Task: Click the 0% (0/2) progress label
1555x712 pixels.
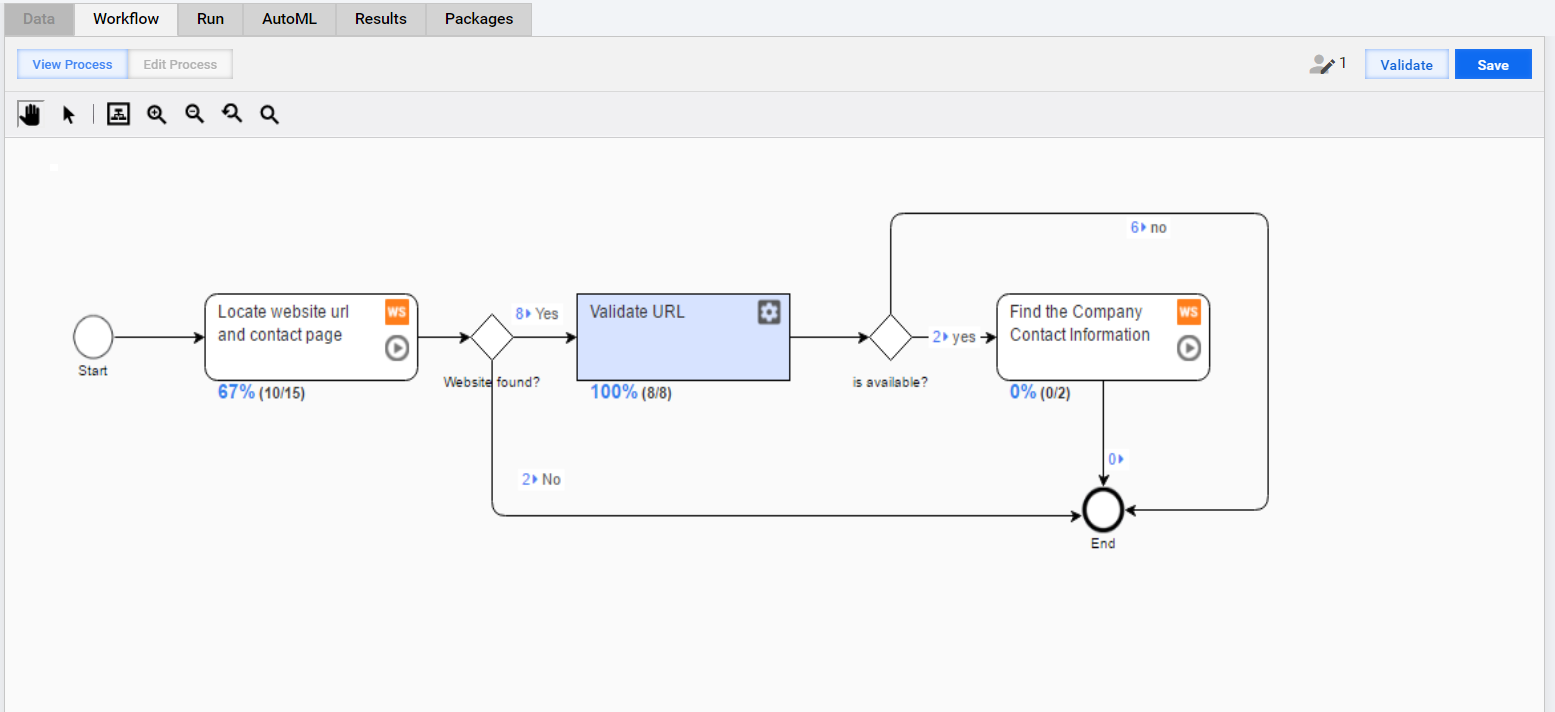Action: [x=1040, y=393]
